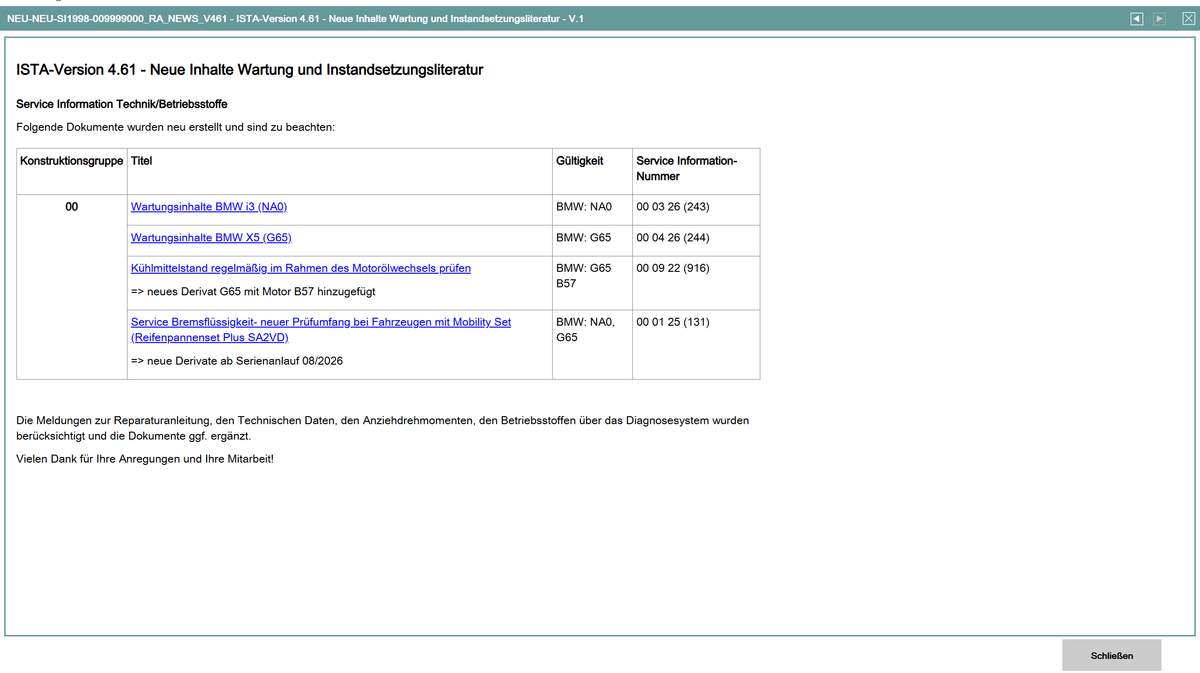
Task: Click the service number 00 03 26 (243)
Action: 673,207
